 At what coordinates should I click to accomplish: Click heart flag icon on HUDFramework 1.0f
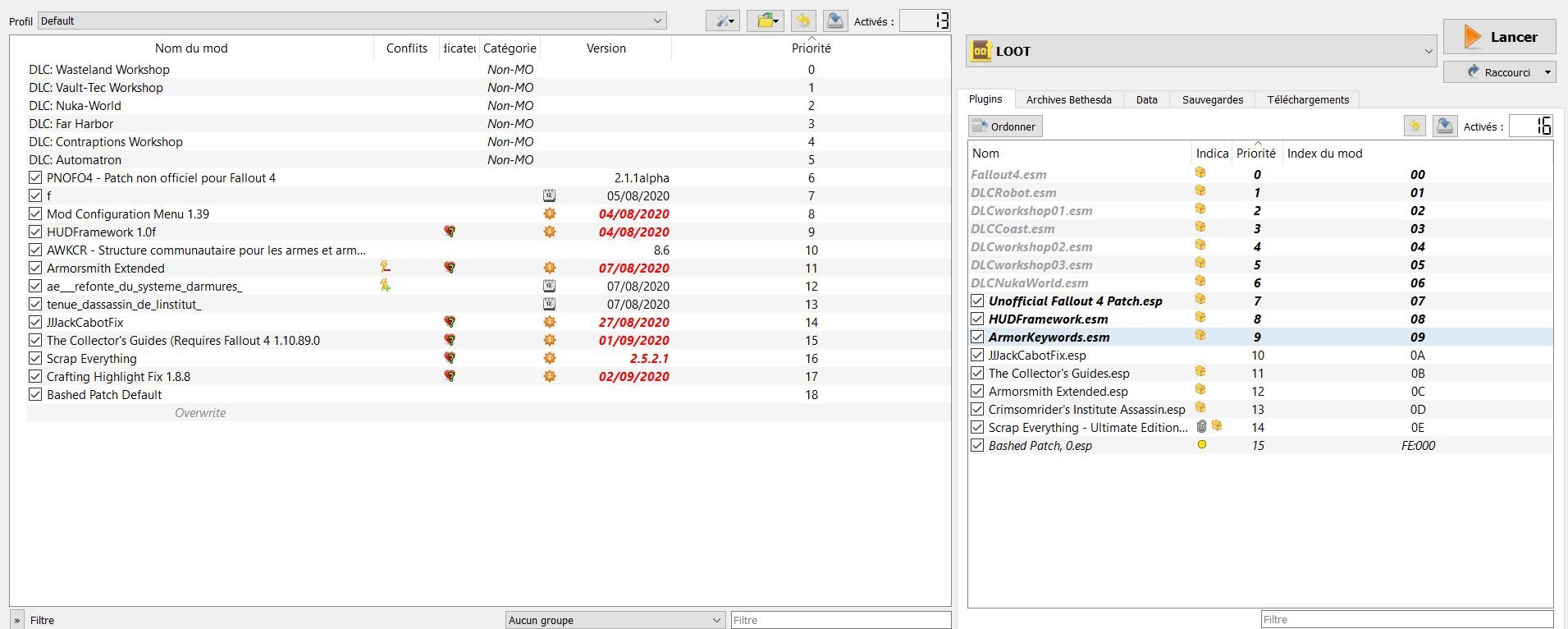click(x=450, y=232)
